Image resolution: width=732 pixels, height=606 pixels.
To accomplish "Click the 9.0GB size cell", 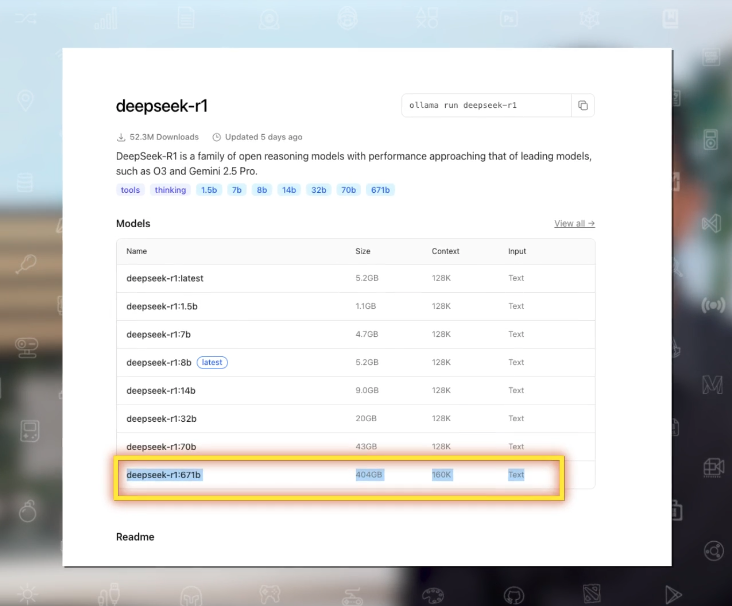I will pos(367,390).
